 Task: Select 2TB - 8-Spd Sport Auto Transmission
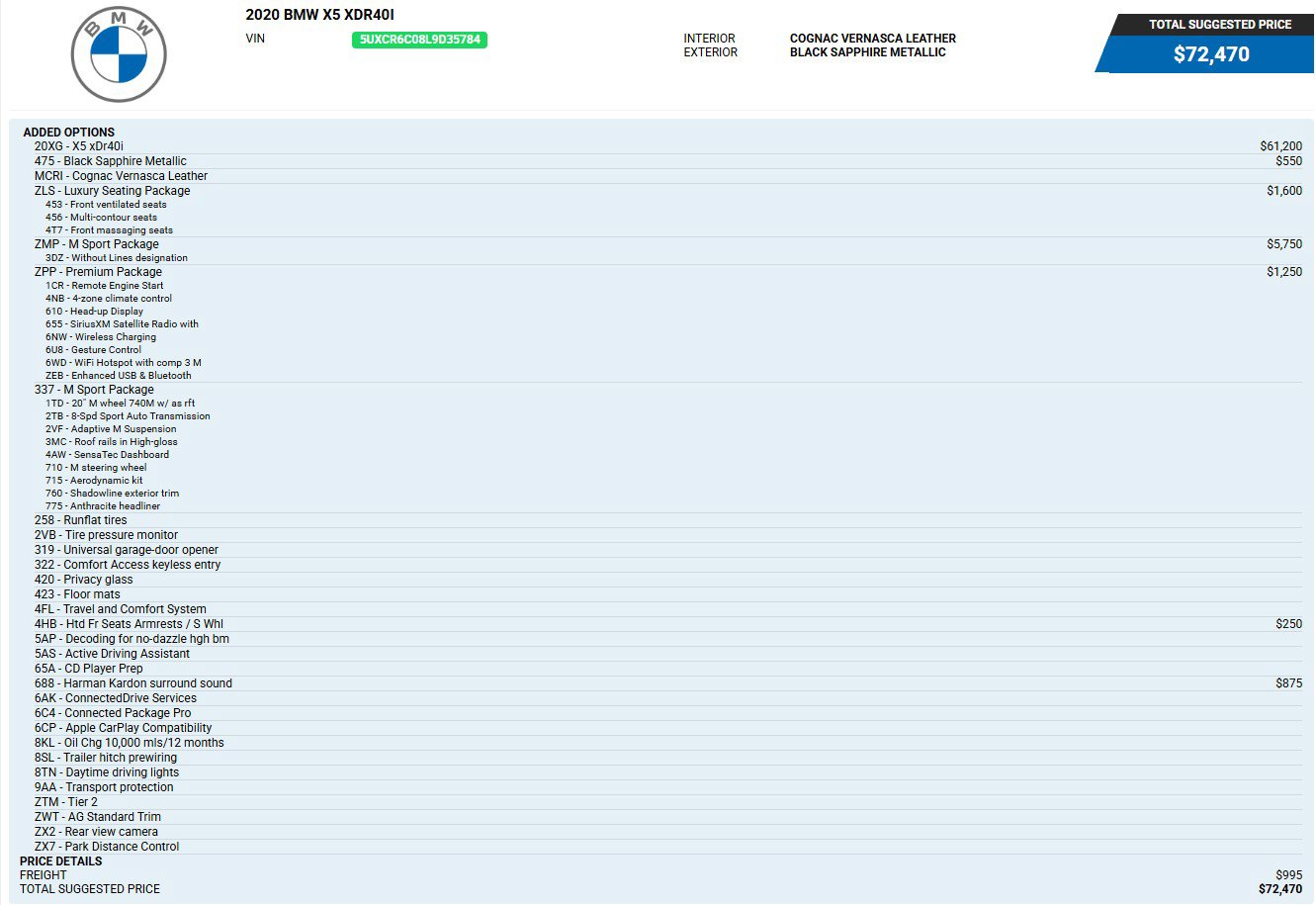(x=128, y=416)
